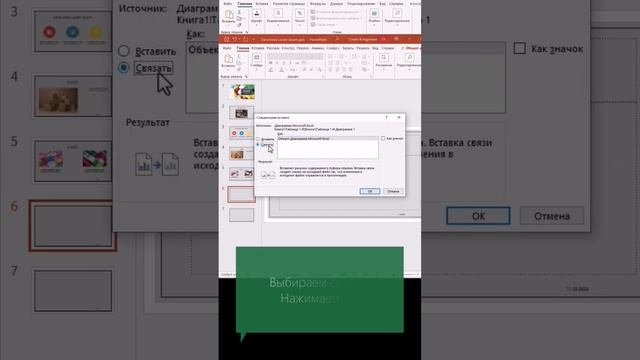This screenshot has height=360, width=640.
Task: Open the PowerPoint Вставка ribbon tab
Action: 258,48
